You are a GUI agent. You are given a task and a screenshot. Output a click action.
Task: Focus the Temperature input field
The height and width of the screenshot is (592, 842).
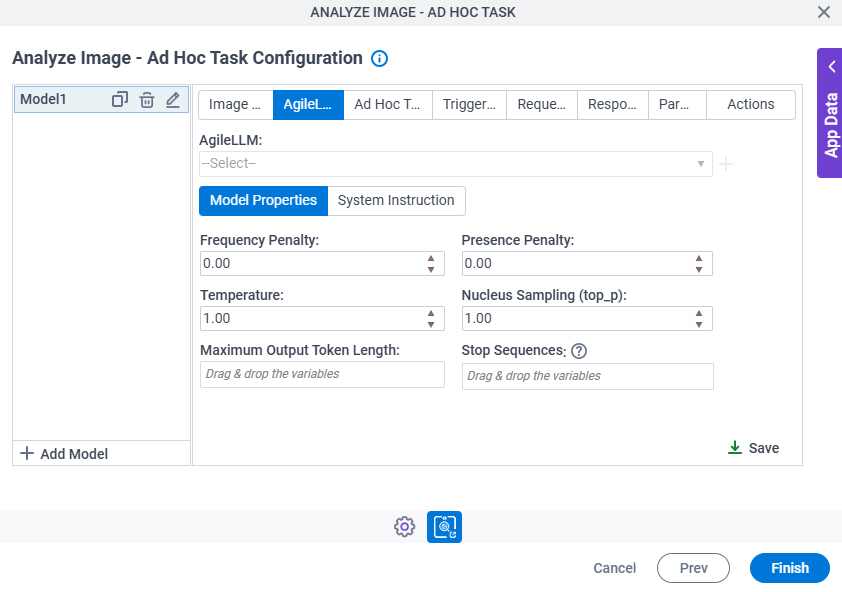[322, 319]
